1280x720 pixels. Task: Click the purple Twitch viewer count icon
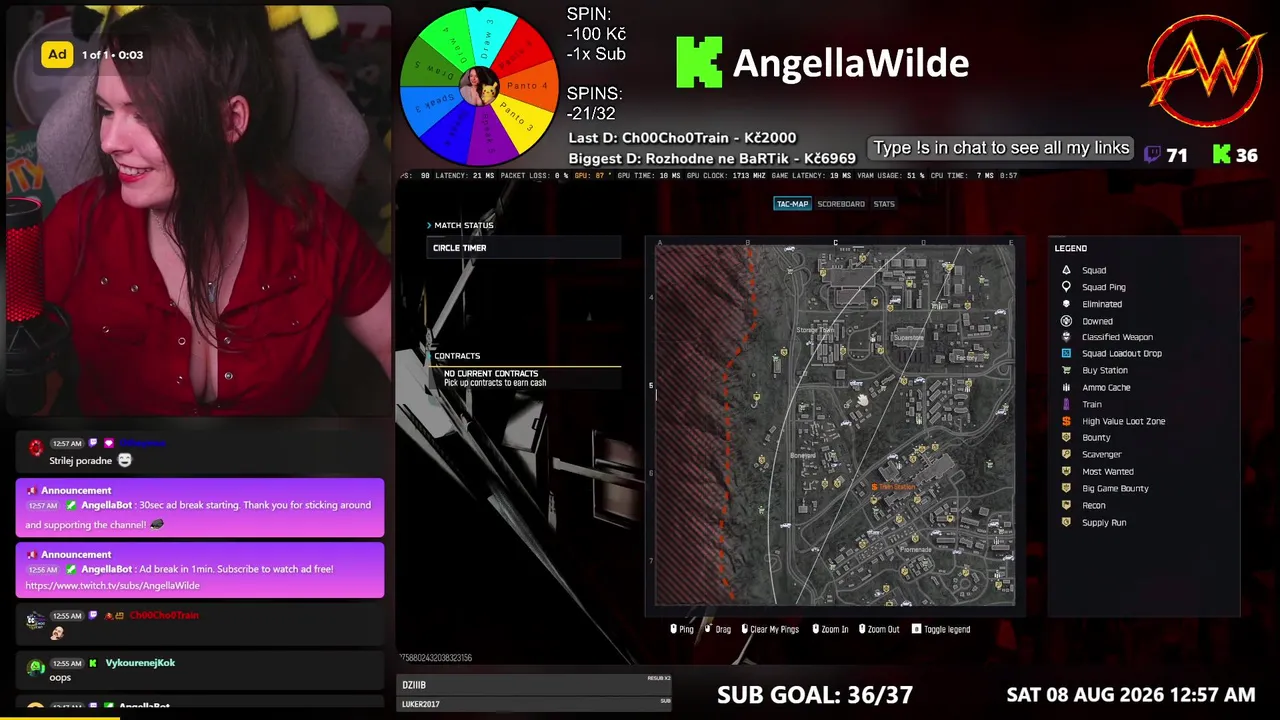point(1152,155)
